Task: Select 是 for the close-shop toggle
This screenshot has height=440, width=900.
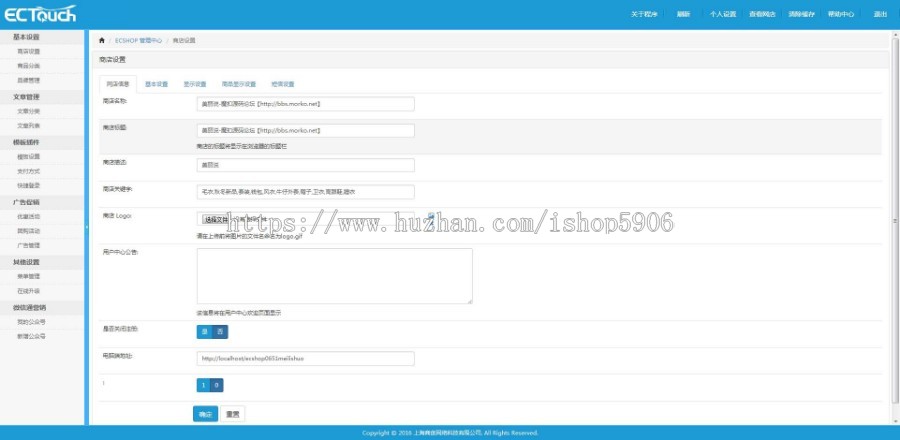Action: click(x=204, y=332)
